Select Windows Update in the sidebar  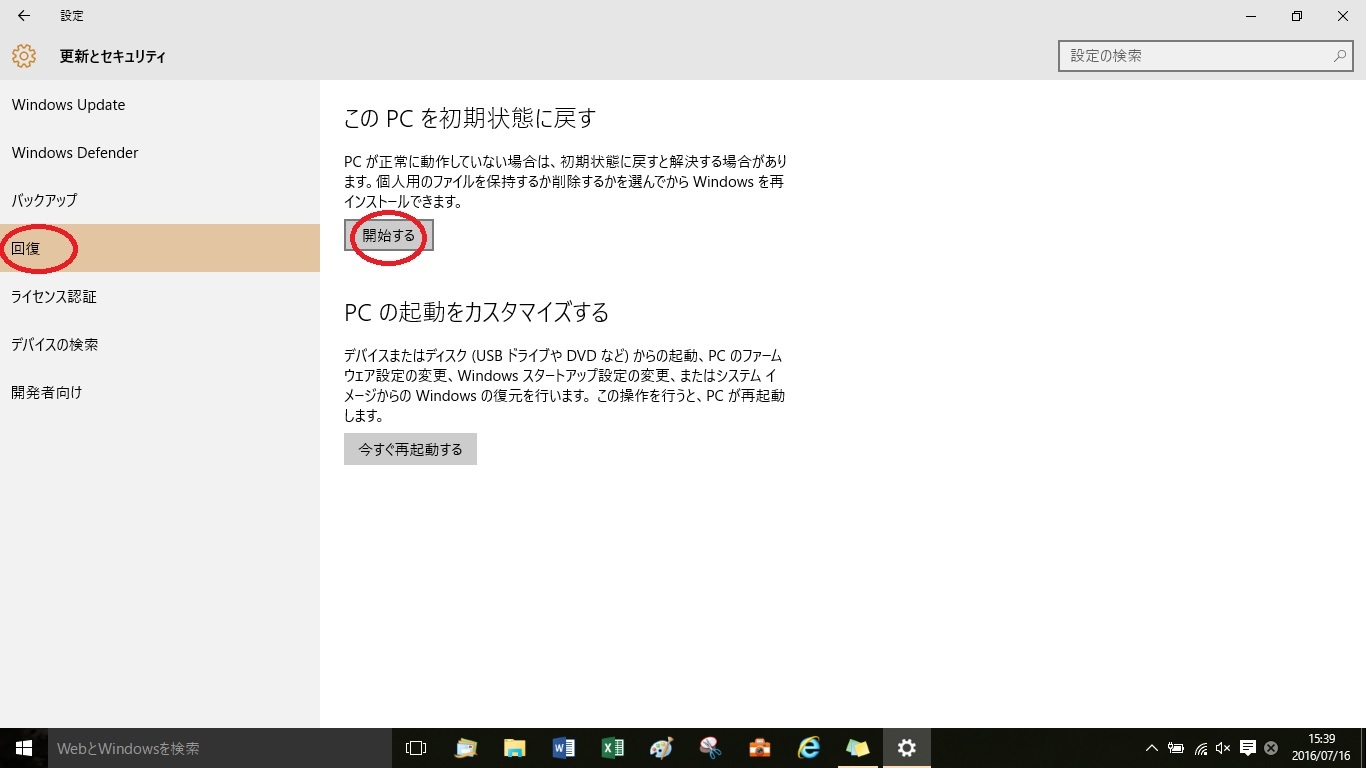(160, 105)
